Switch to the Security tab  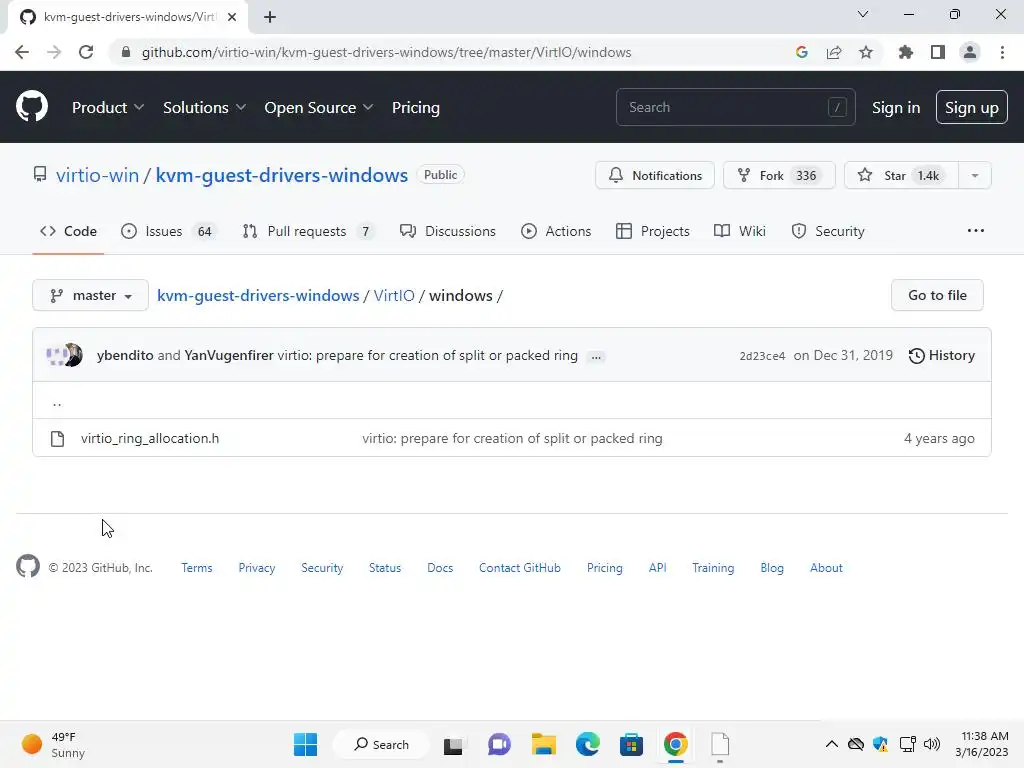[827, 231]
